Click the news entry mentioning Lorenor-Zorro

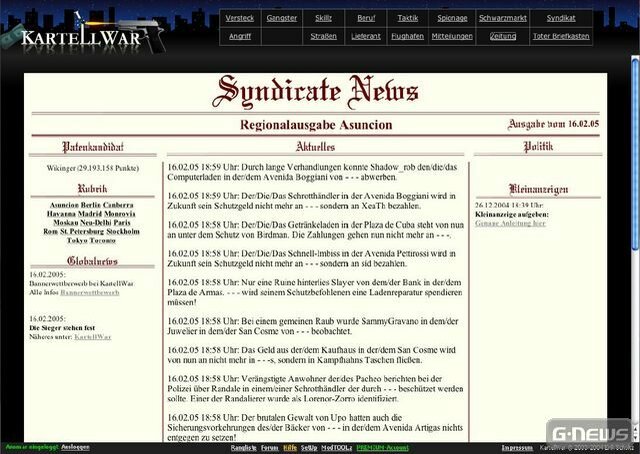[316, 389]
